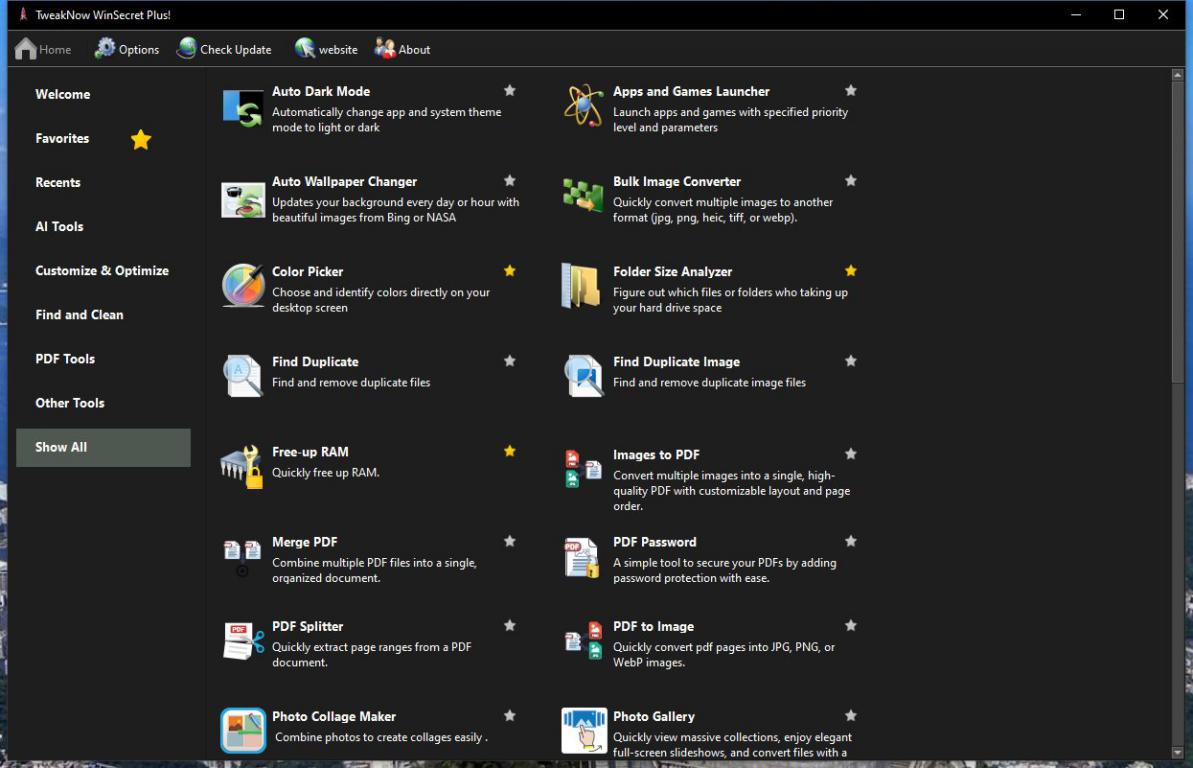This screenshot has height=768, width=1193.
Task: Add PDF Password to favorites with star
Action: point(851,541)
